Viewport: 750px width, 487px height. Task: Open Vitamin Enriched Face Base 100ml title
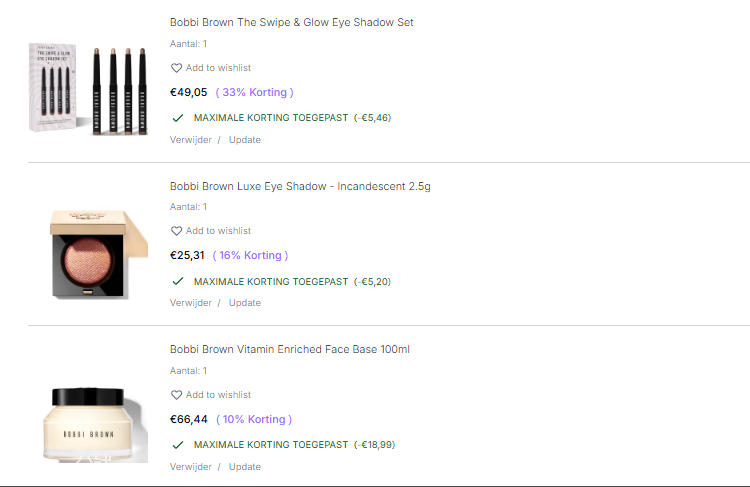(x=289, y=349)
